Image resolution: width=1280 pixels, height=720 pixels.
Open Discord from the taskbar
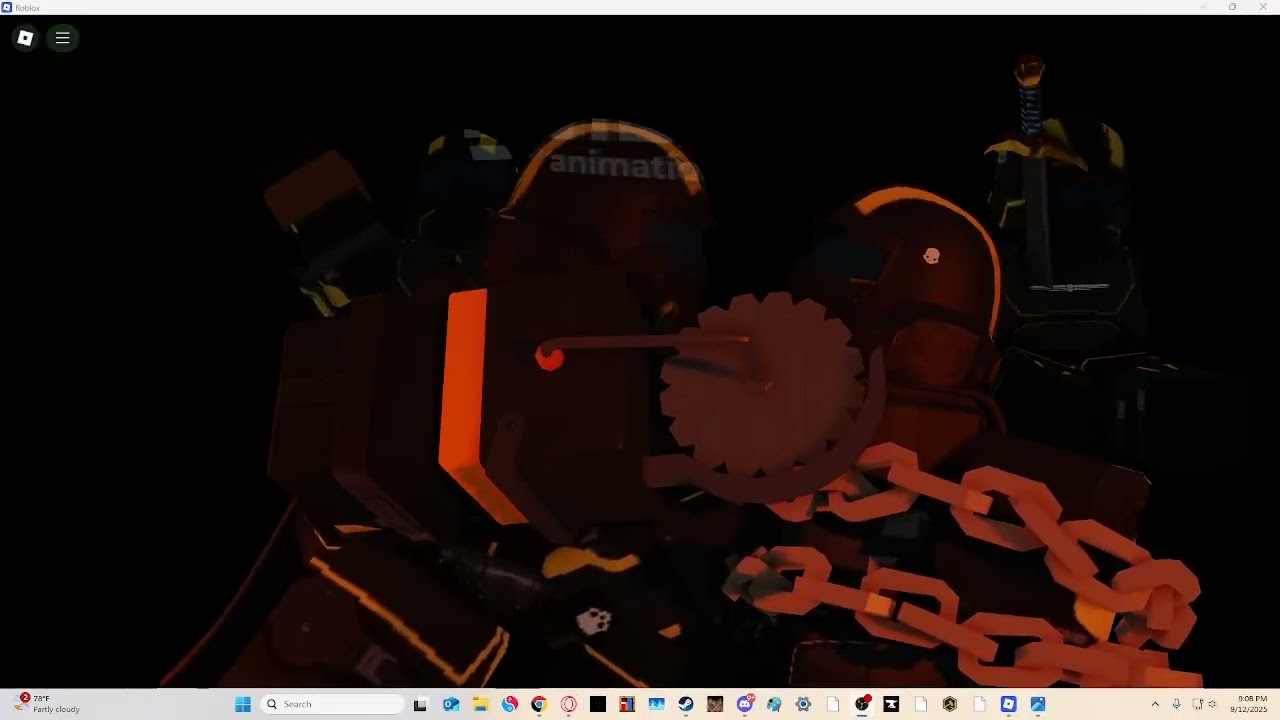745,704
